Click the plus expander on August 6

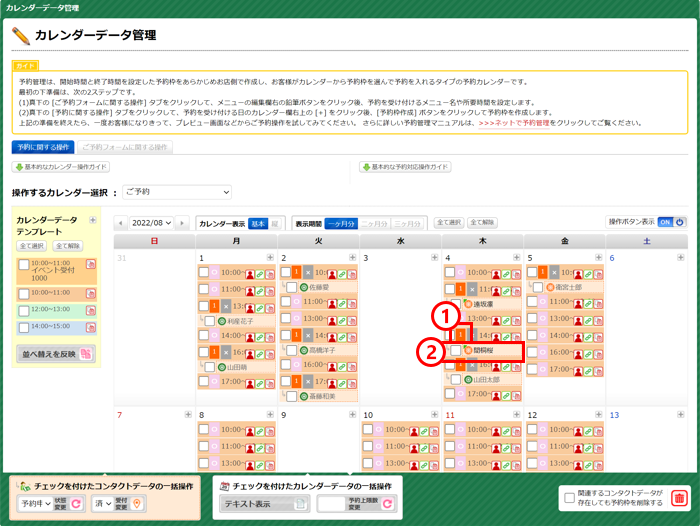click(680, 257)
